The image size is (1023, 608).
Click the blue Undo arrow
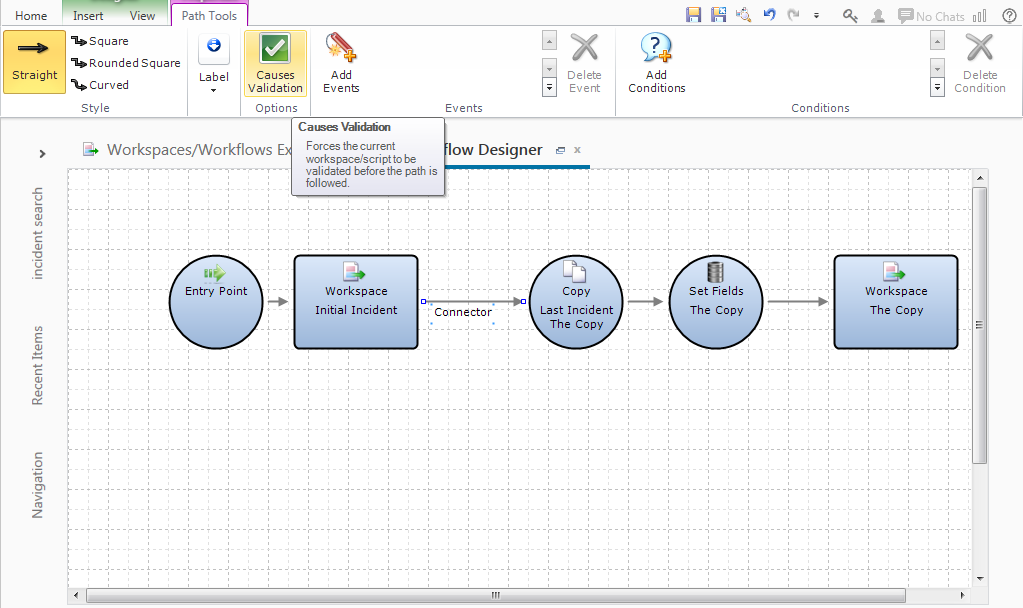tap(769, 15)
